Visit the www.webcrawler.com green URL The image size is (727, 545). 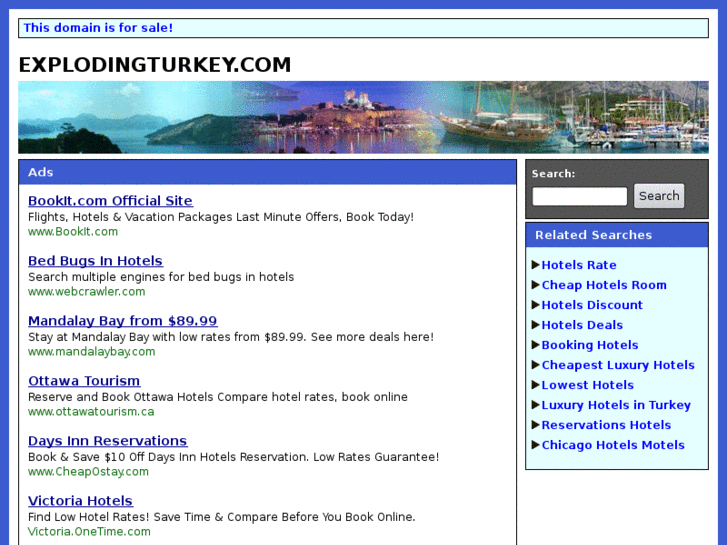[87, 291]
